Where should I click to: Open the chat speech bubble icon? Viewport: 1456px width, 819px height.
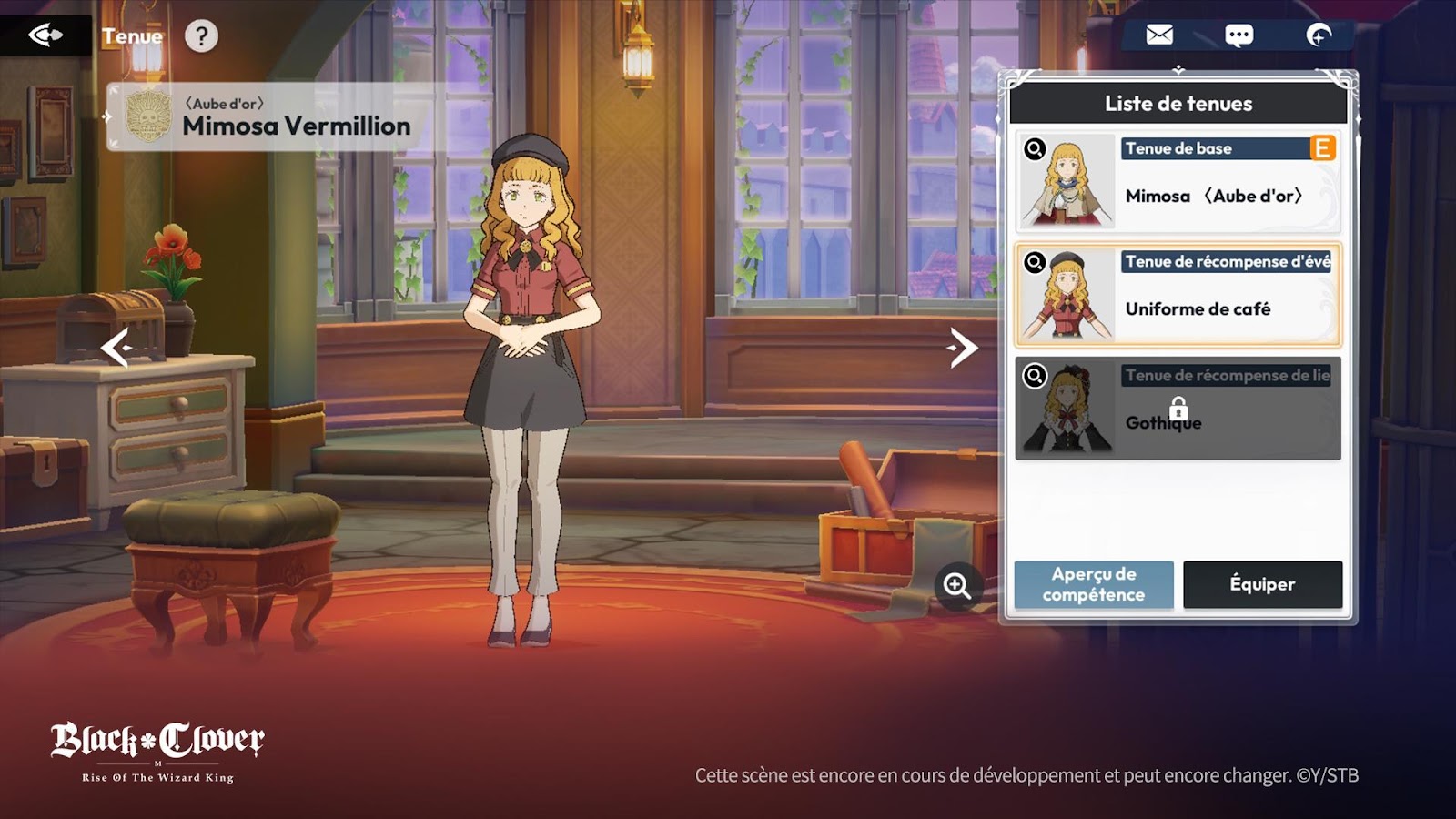point(1239,35)
